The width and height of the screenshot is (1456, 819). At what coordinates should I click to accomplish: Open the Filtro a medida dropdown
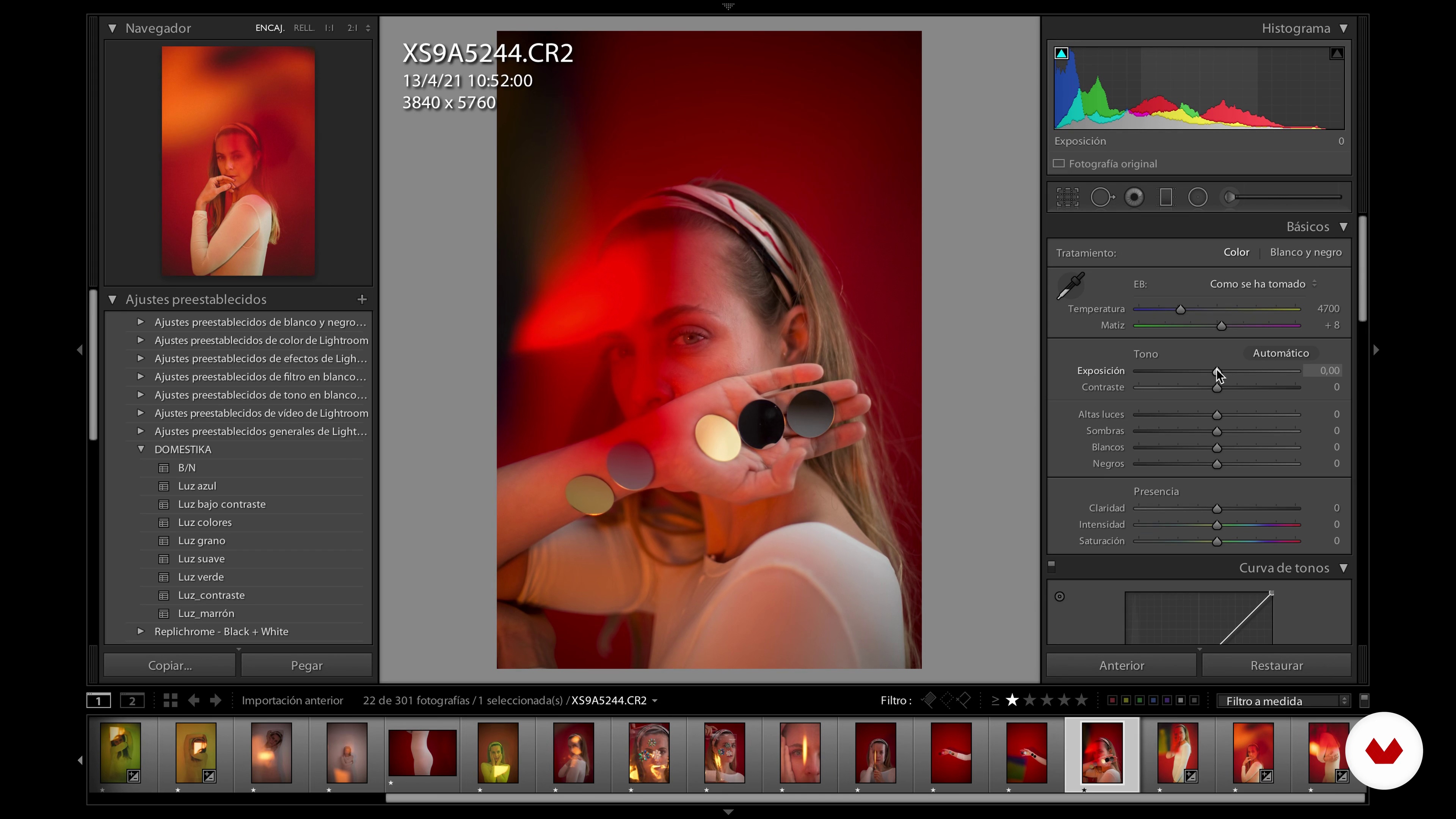1284,701
